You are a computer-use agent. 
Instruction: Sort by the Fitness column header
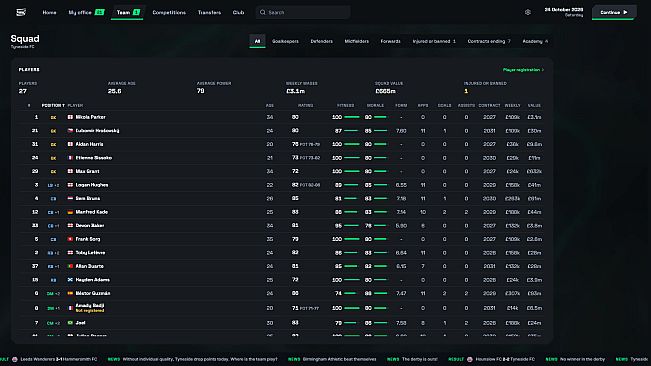coord(345,106)
